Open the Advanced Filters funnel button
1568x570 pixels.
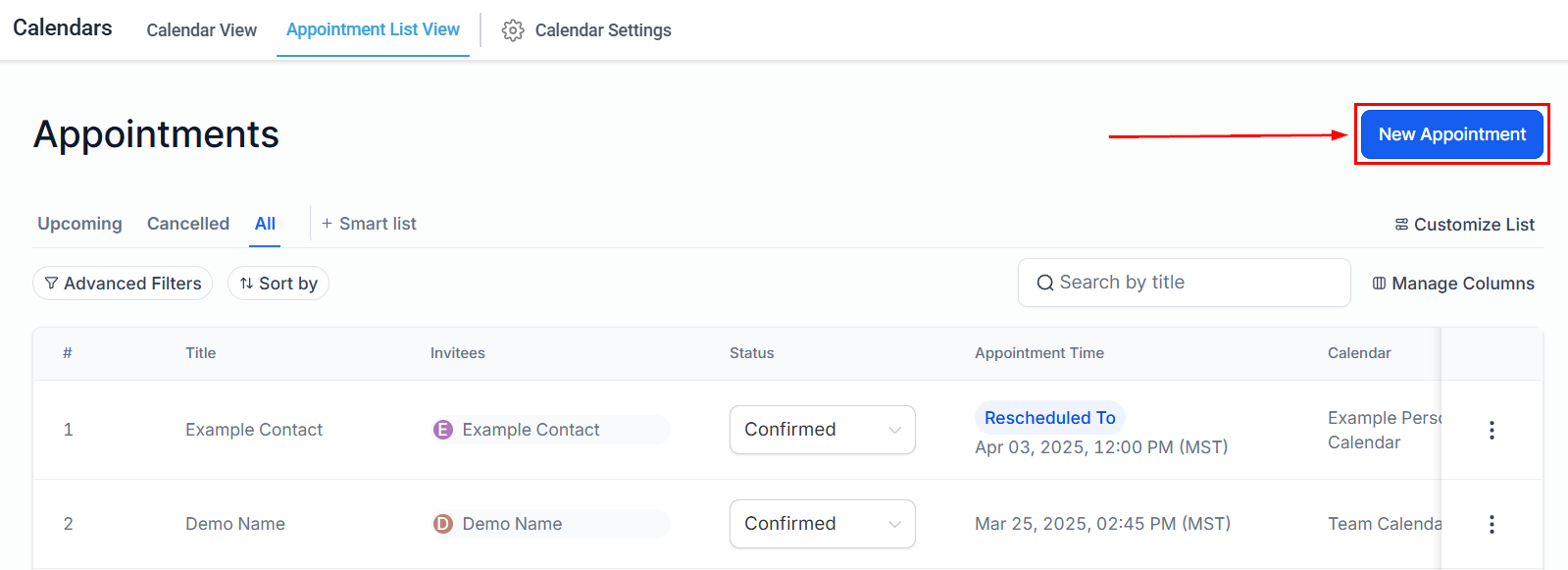pos(123,284)
